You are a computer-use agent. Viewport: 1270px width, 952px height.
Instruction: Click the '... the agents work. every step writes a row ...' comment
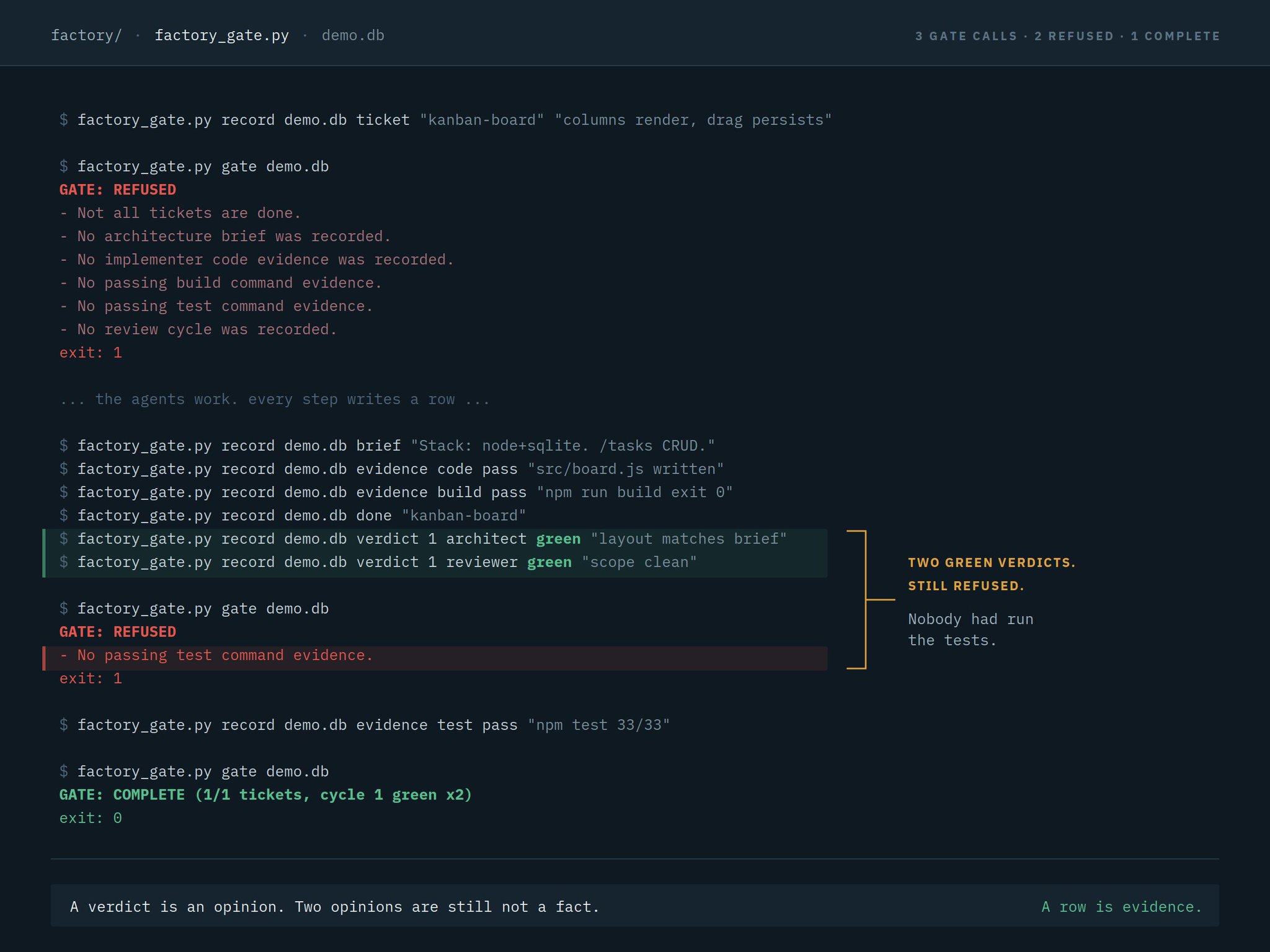[x=275, y=399]
